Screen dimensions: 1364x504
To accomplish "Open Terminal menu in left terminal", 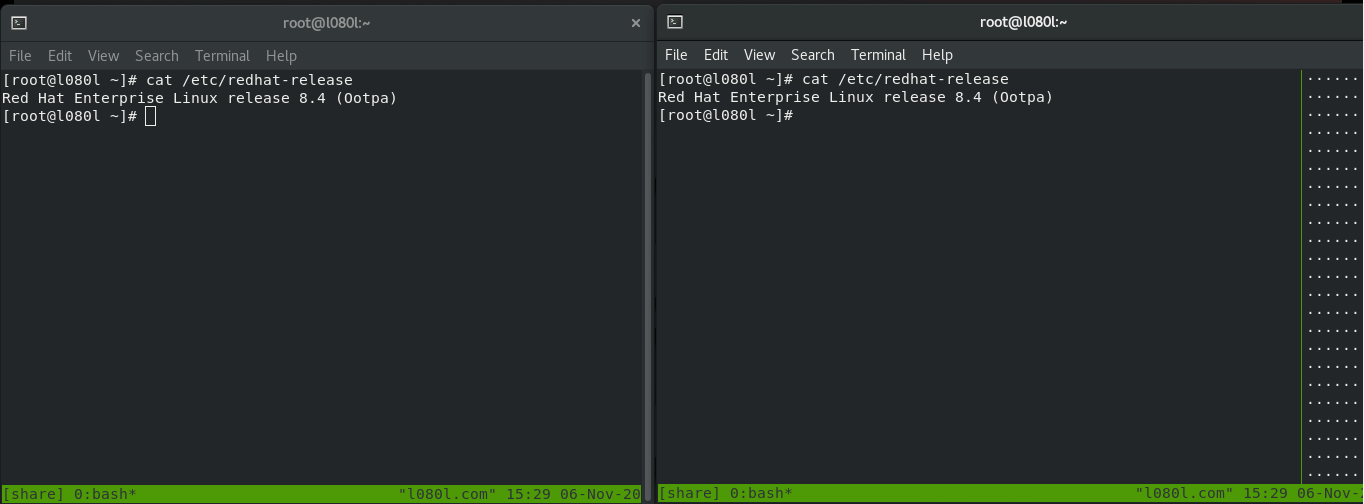I will click(x=222, y=56).
